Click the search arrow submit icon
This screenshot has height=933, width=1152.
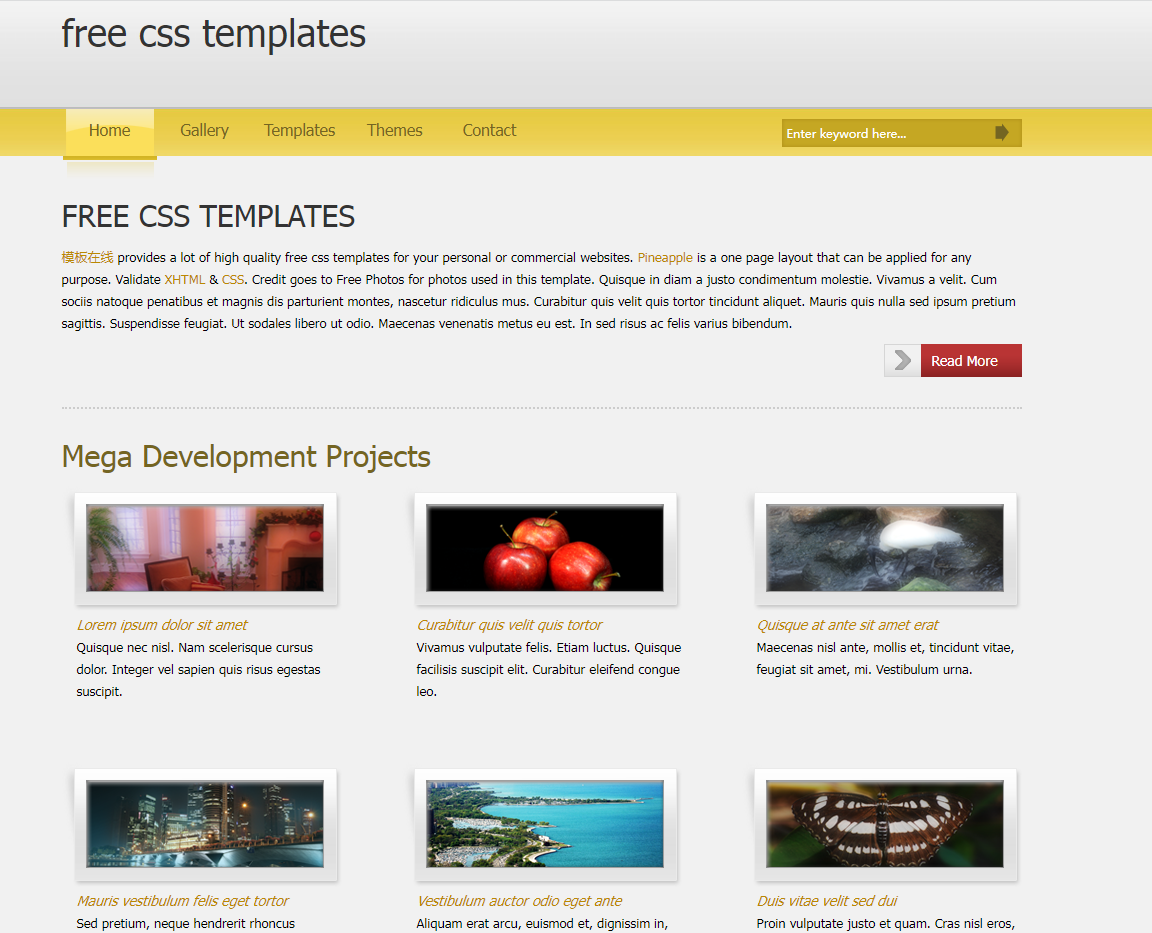point(1002,133)
